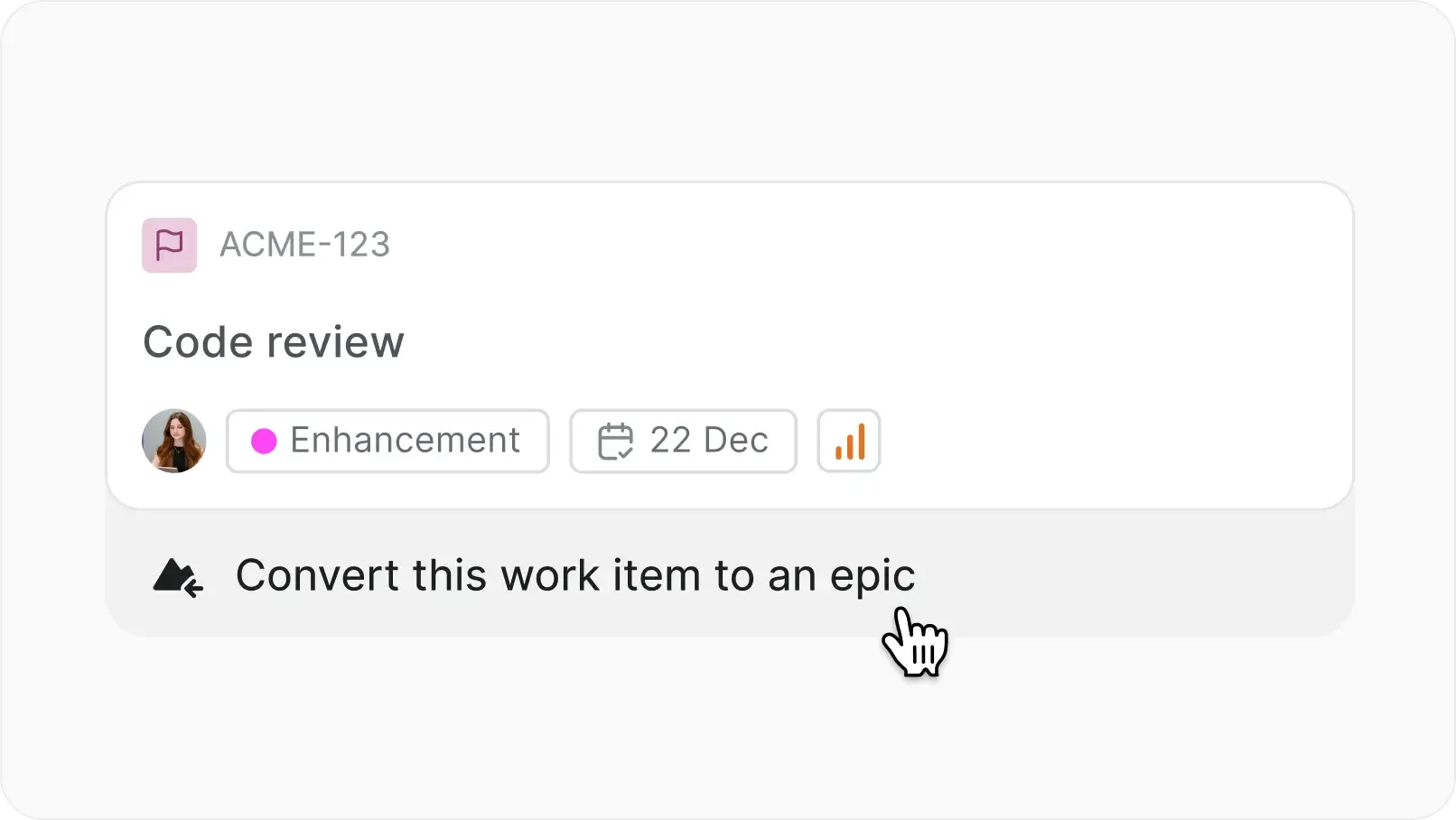Open the due date picker showing 22 Dec
The height and width of the screenshot is (820, 1456).
tap(683, 441)
